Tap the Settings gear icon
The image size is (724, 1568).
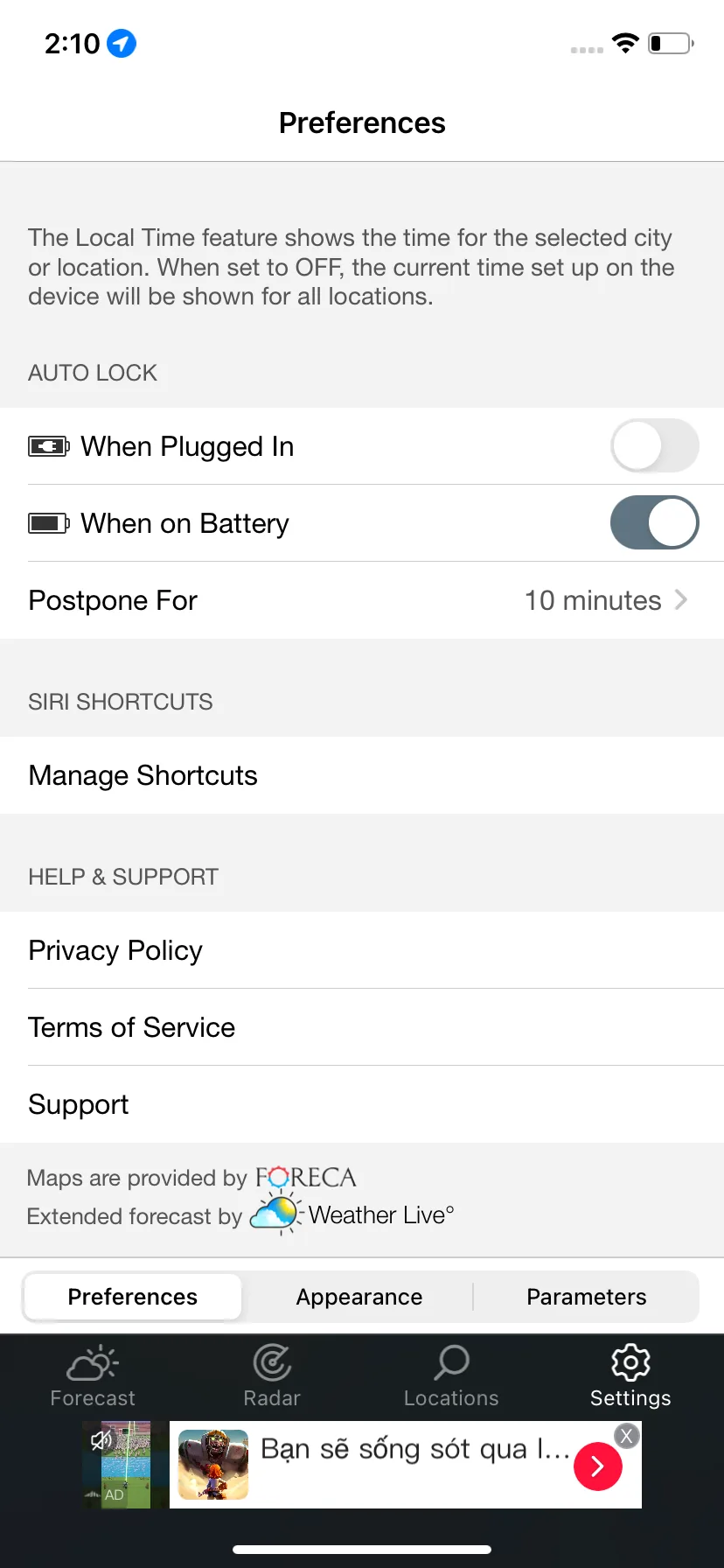[x=630, y=1362]
